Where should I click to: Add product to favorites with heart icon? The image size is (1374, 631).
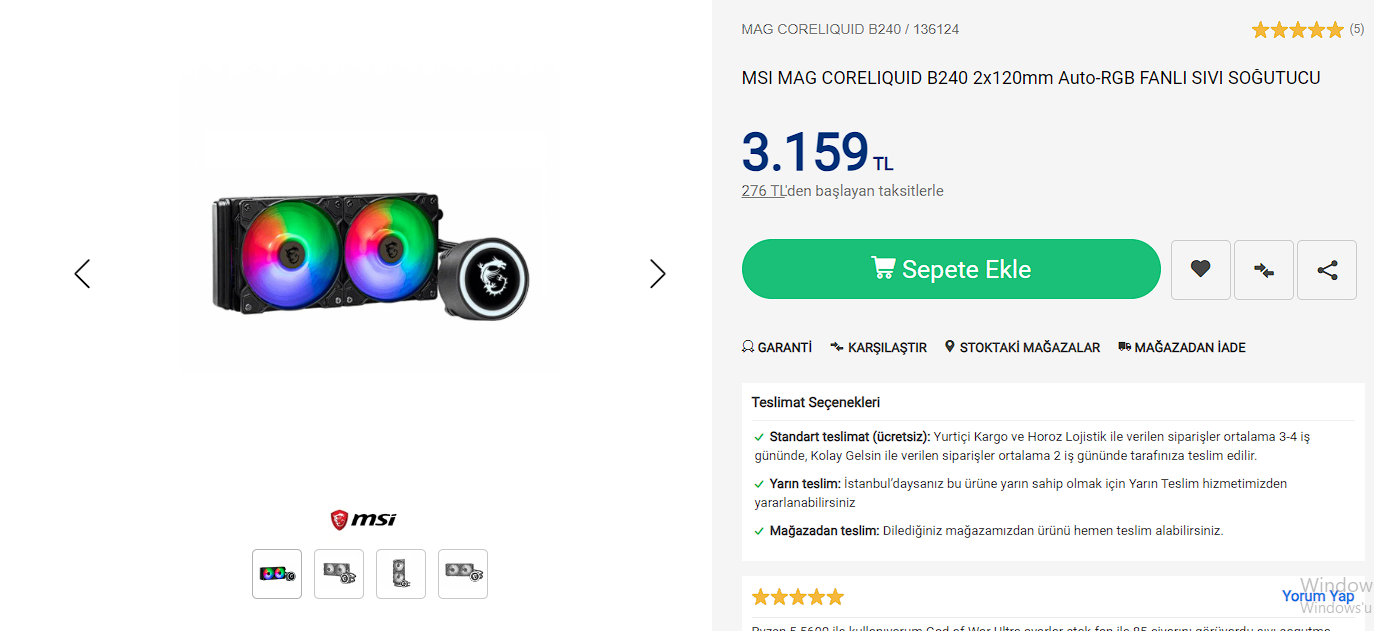point(1201,270)
